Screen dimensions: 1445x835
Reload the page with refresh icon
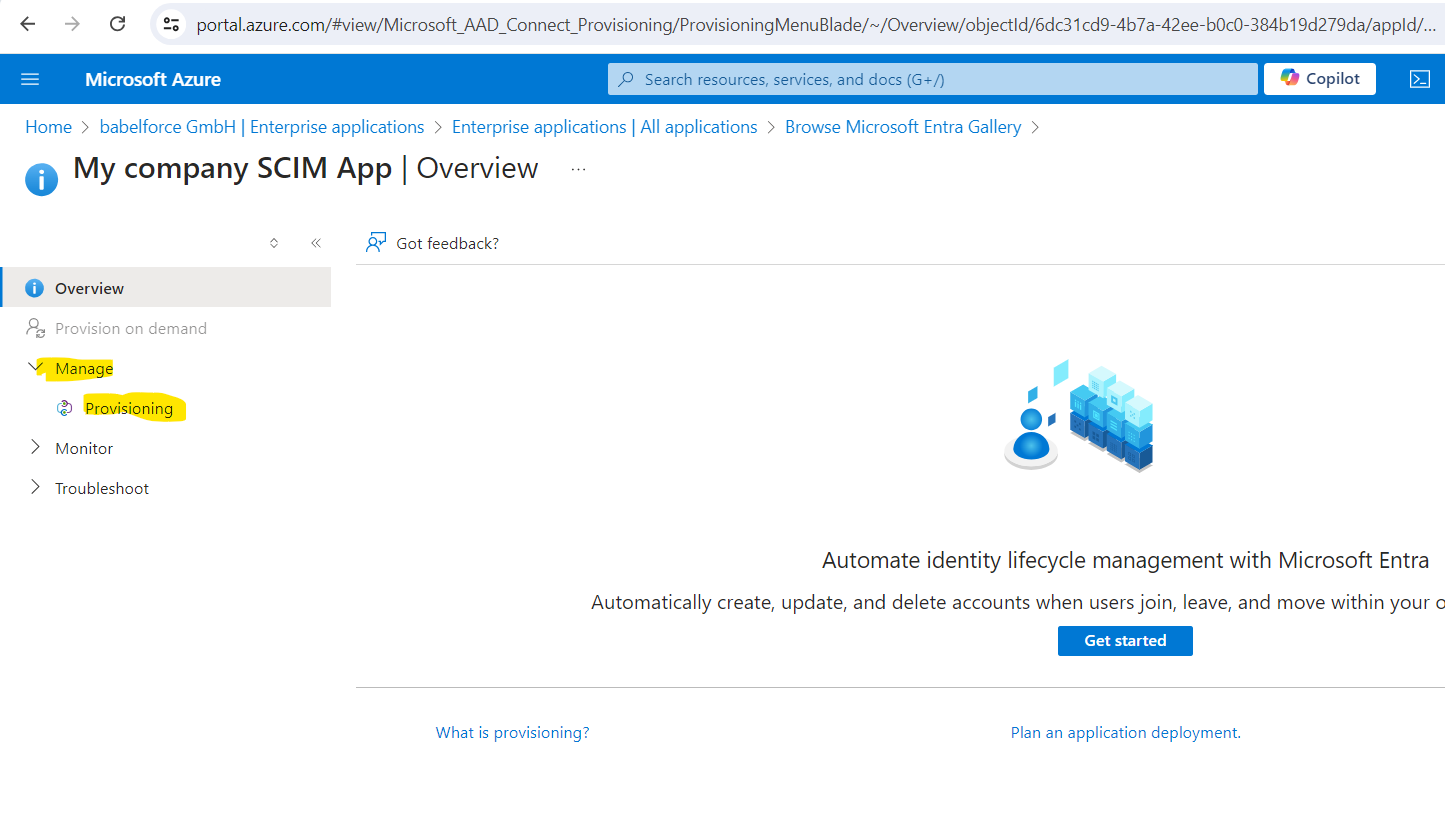[x=117, y=24]
